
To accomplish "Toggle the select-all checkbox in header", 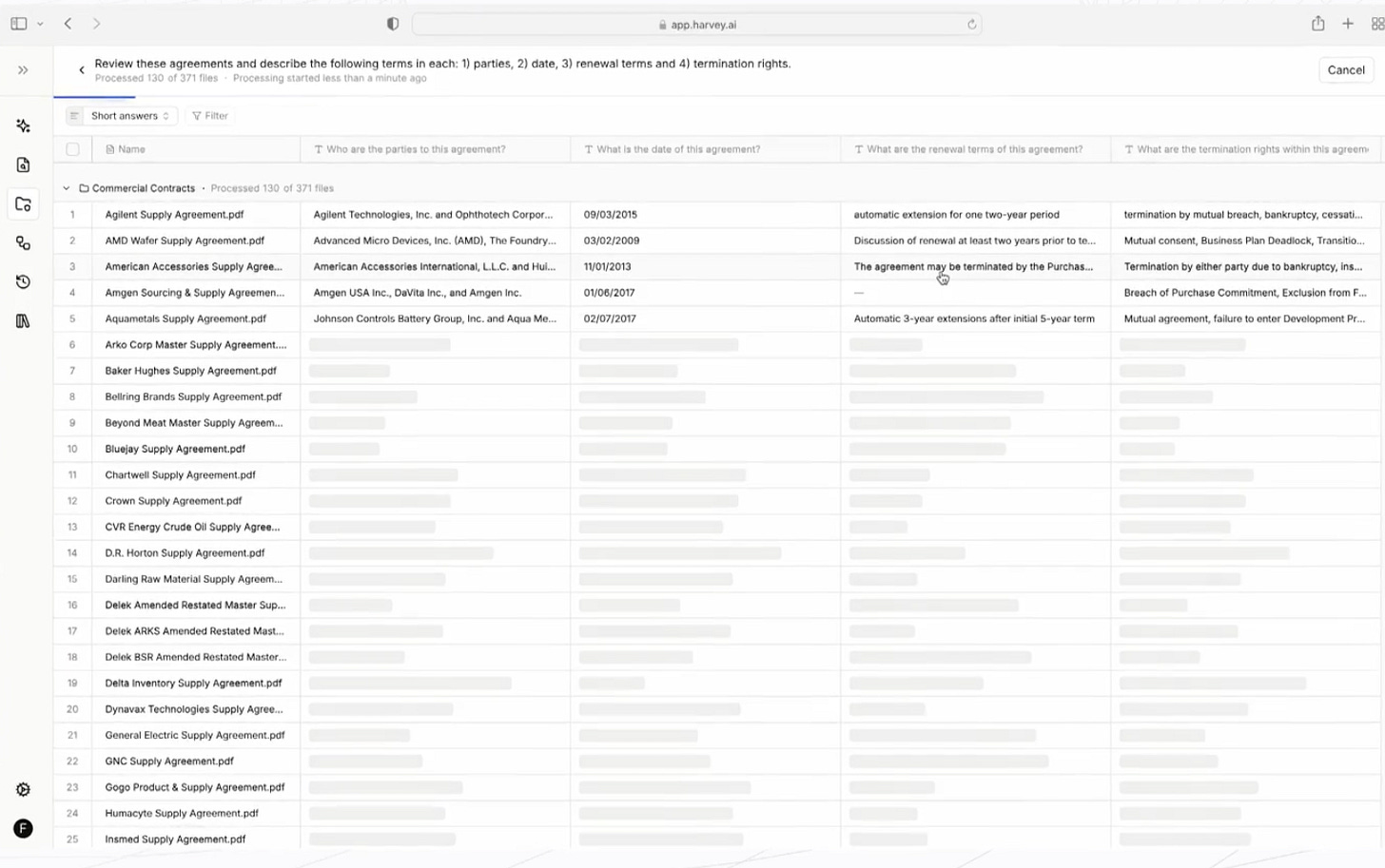I will pyautogui.click(x=72, y=149).
